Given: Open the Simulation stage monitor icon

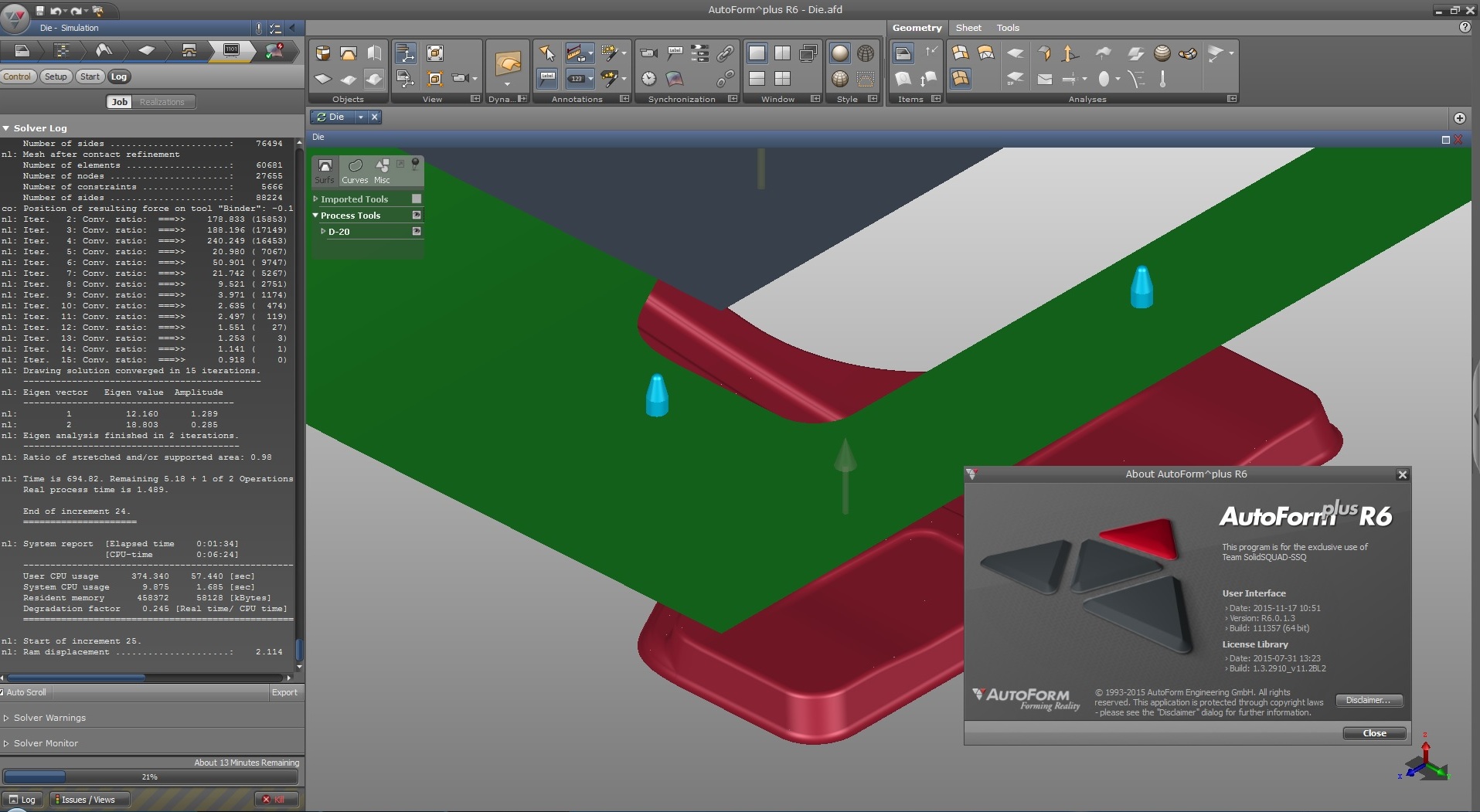Looking at the screenshot, I should click(x=232, y=50).
